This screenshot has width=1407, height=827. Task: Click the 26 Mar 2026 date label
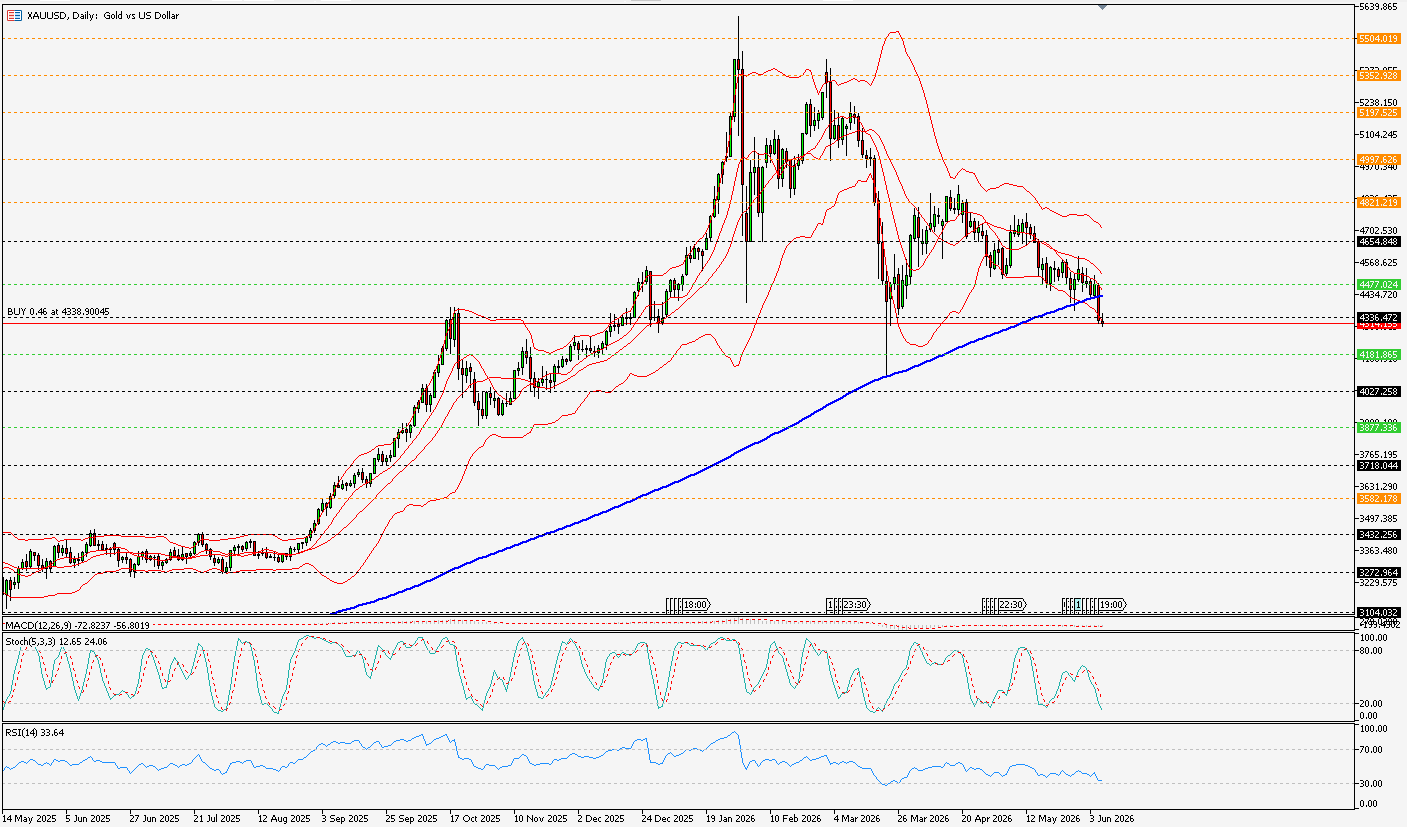tap(923, 817)
